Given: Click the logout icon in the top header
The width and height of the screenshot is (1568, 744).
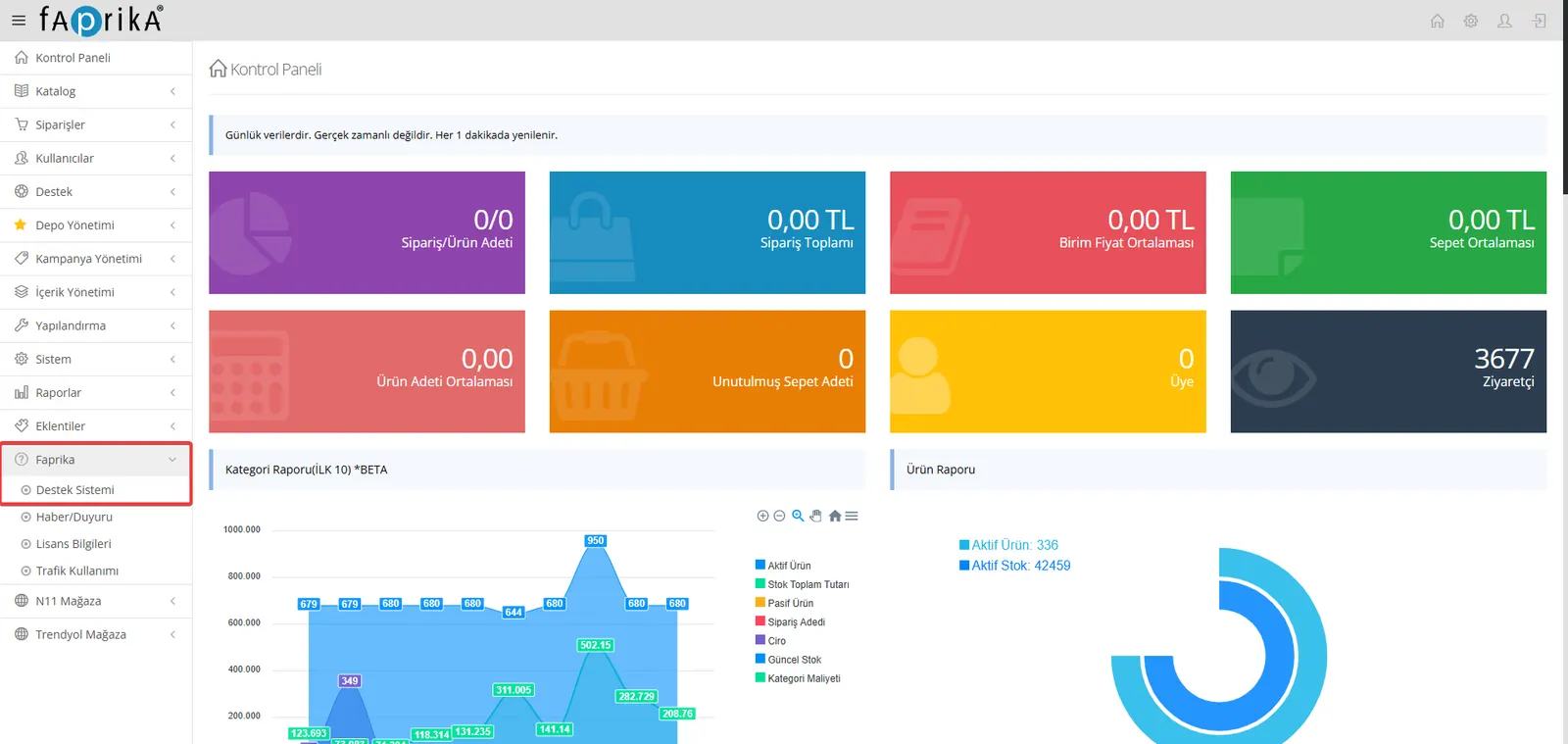Looking at the screenshot, I should (x=1540, y=21).
